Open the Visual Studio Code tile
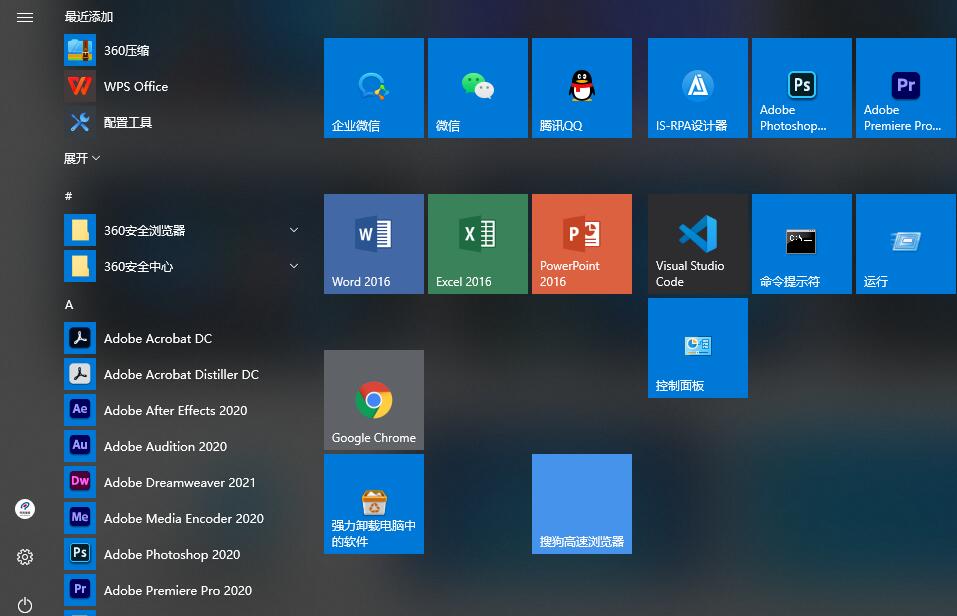The width and height of the screenshot is (957, 616). click(698, 244)
